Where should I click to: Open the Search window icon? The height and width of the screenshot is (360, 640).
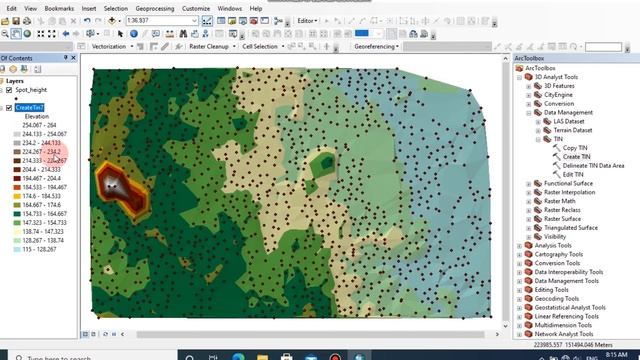pos(243,21)
